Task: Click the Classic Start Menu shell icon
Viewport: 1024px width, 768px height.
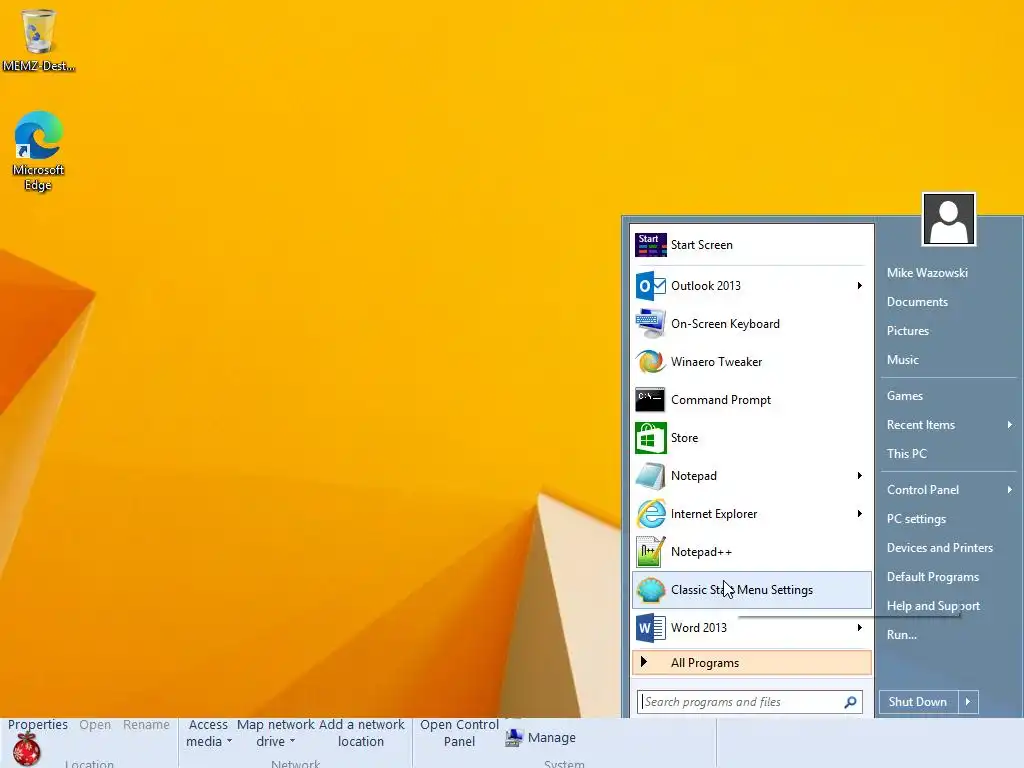Action: (x=650, y=590)
